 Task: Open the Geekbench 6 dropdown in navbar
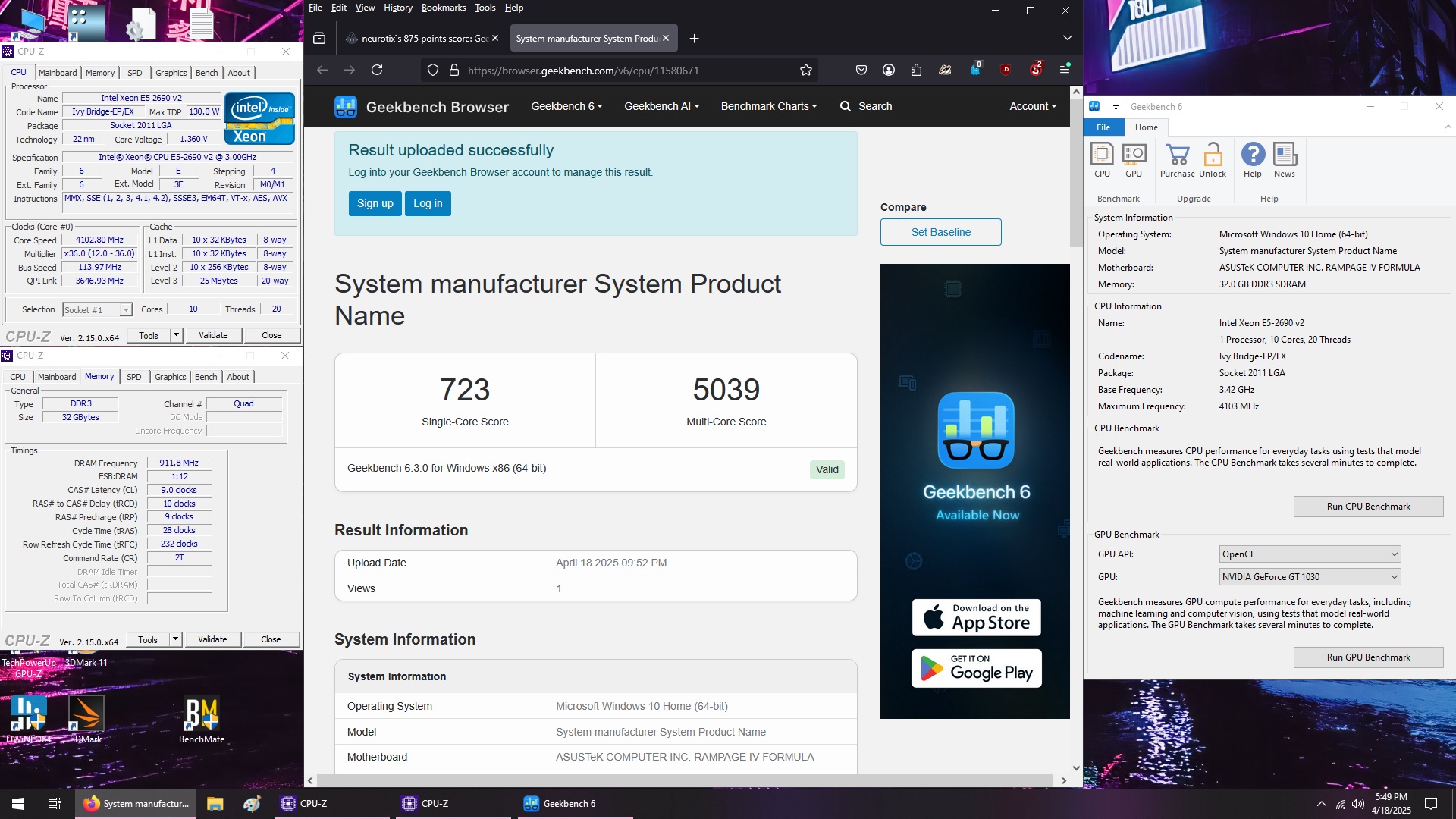click(566, 106)
